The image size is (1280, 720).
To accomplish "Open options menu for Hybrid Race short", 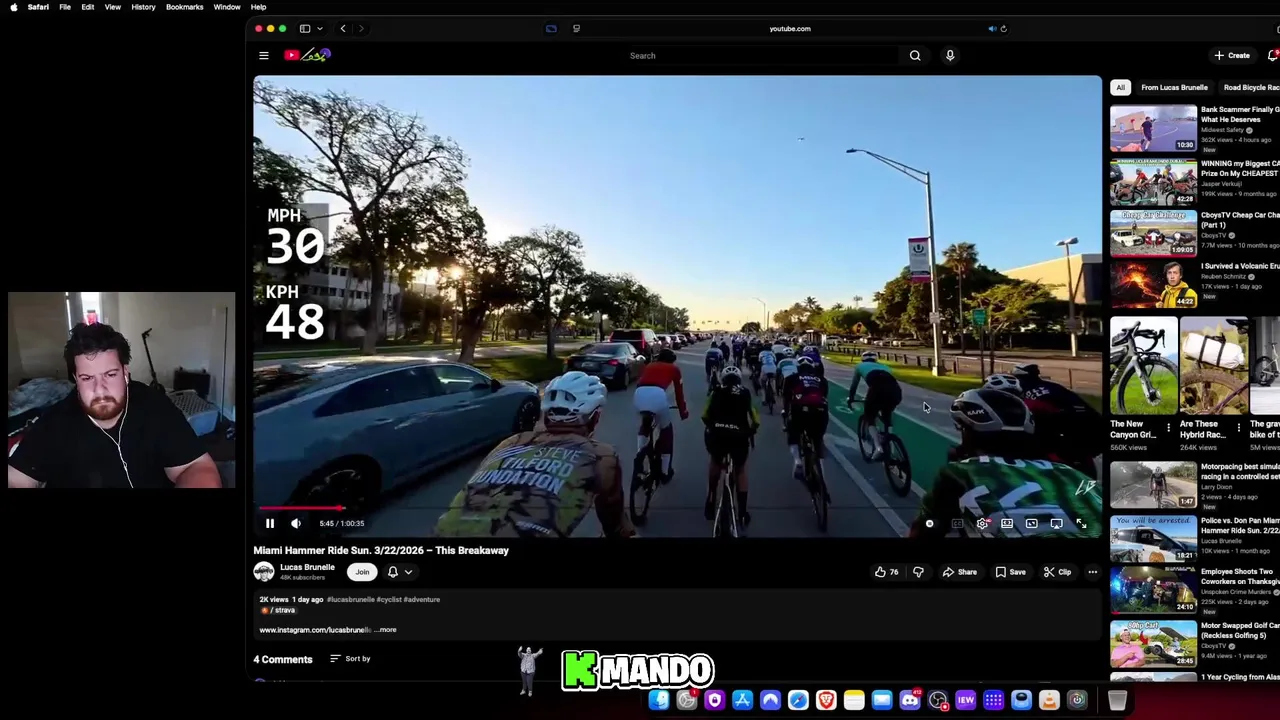I will [1238, 428].
